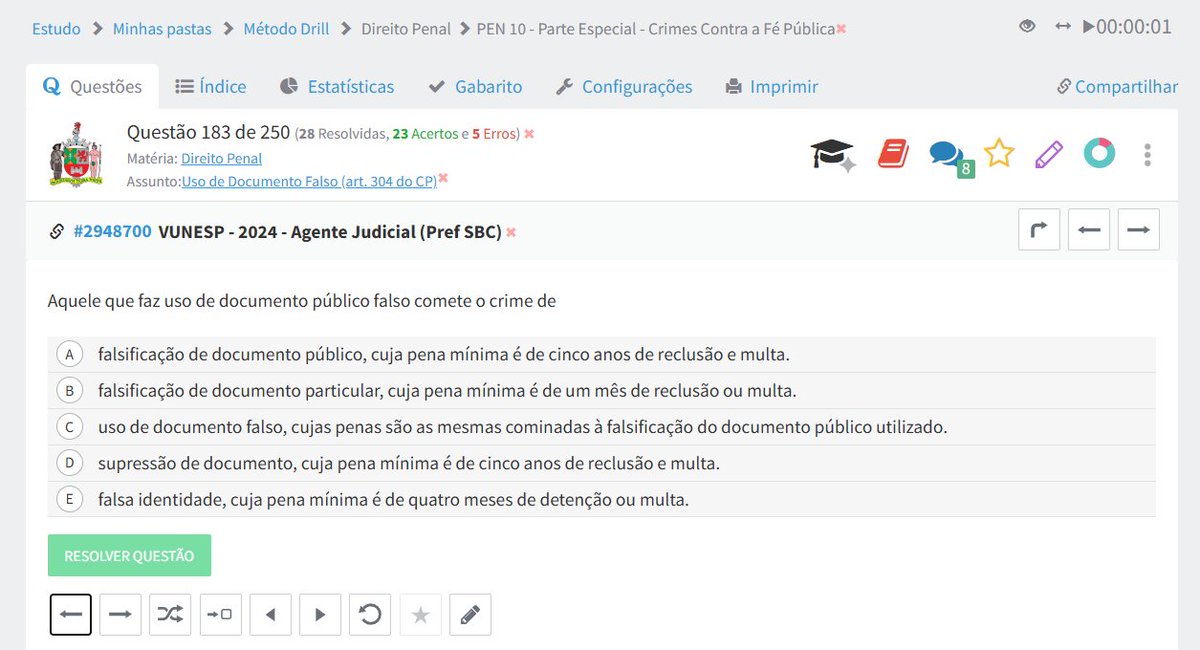Image resolution: width=1200 pixels, height=650 pixels.
Task: Select answer option B
Action: click(x=69, y=390)
